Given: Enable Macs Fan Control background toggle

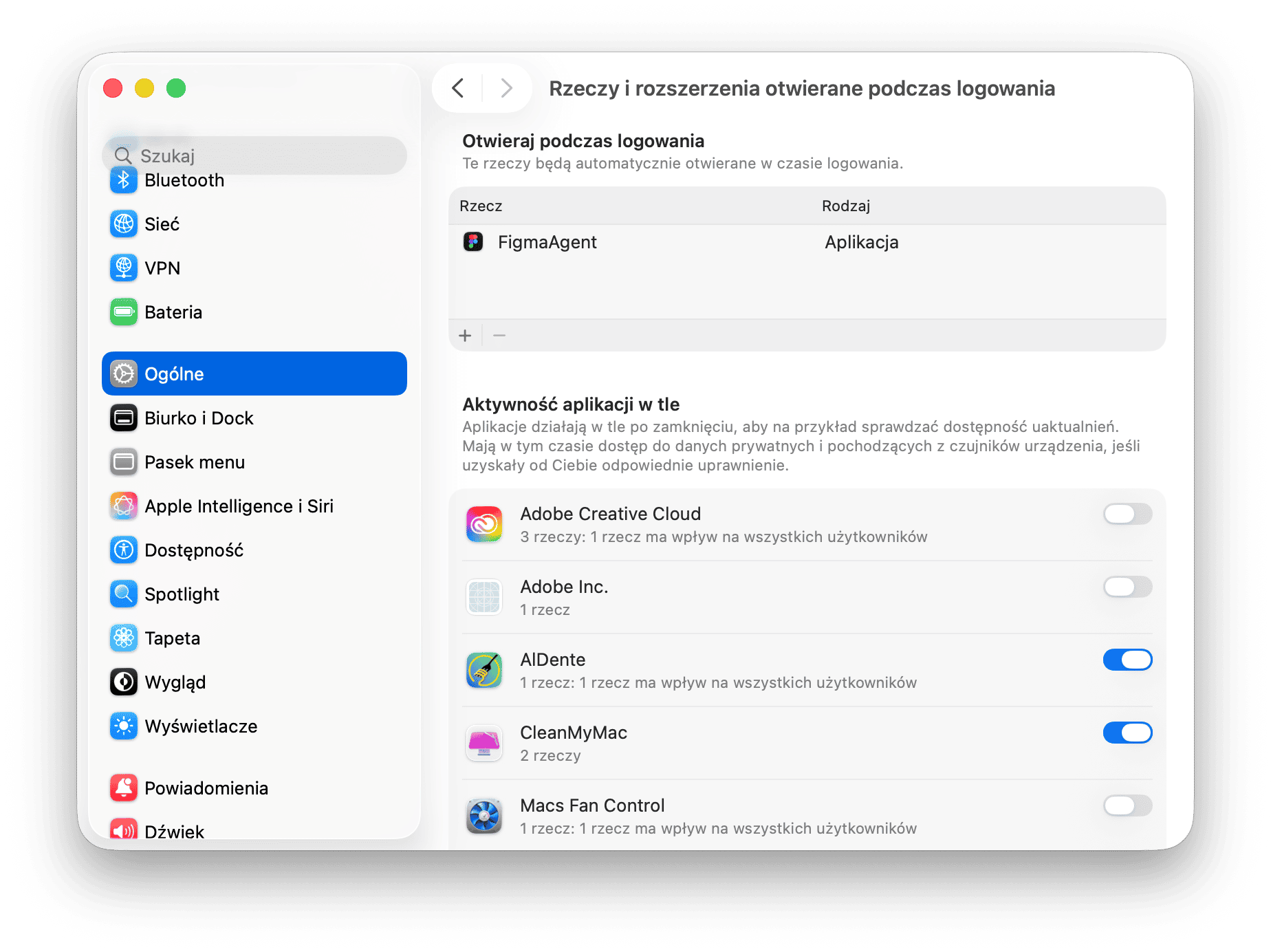Looking at the screenshot, I should pyautogui.click(x=1127, y=805).
